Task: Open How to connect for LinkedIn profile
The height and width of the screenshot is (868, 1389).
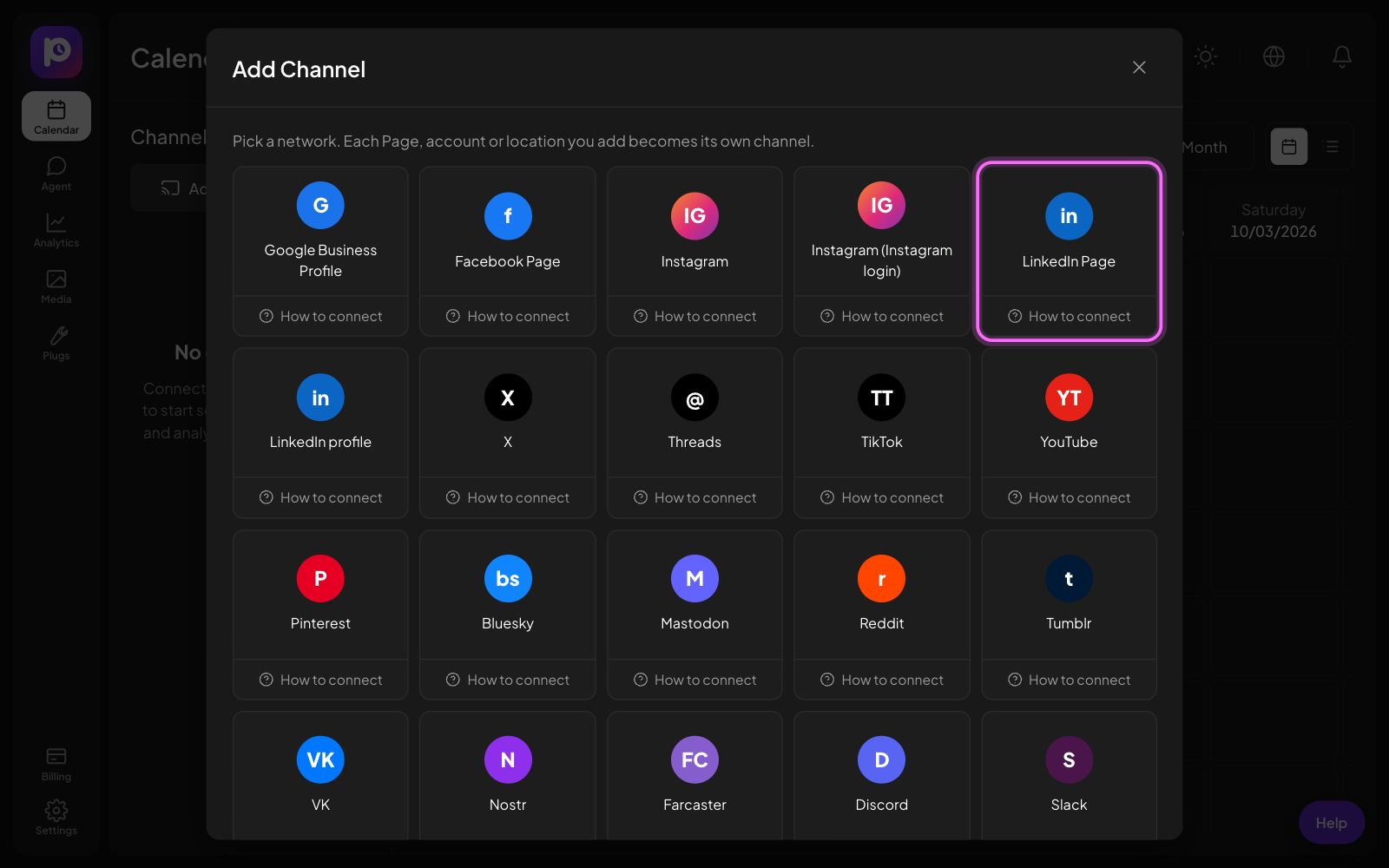Action: (320, 497)
